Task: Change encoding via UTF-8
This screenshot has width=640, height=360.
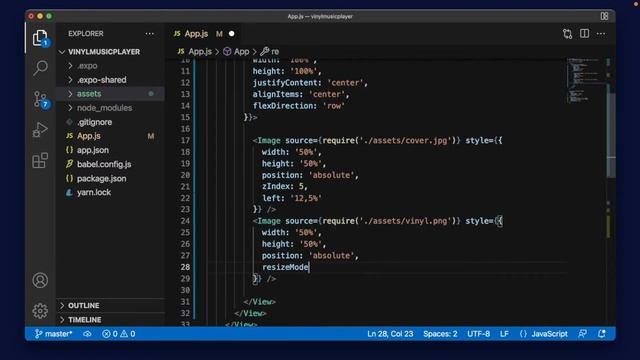Action: tap(478, 334)
